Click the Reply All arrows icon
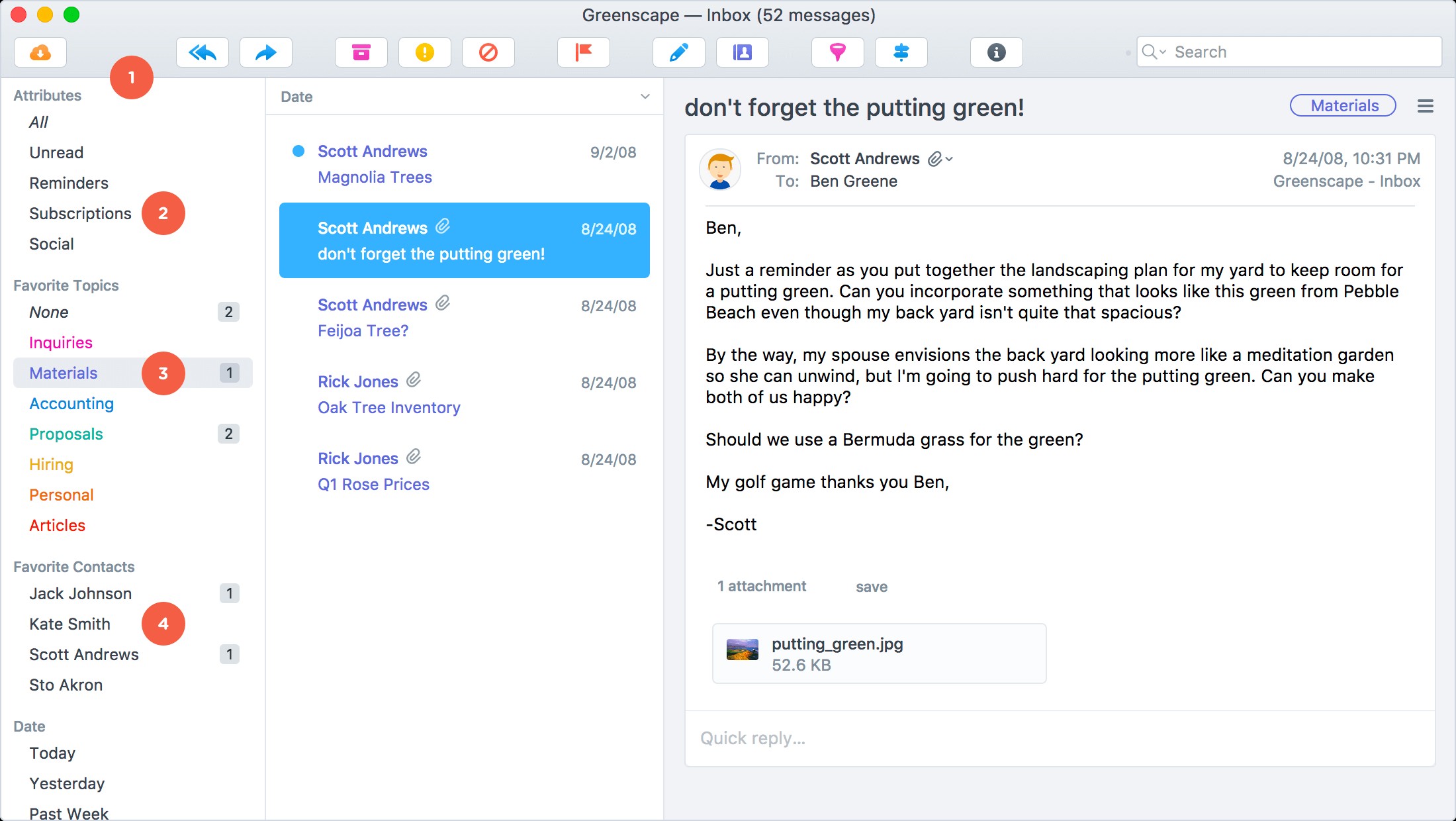This screenshot has width=1456, height=821. coord(203,52)
